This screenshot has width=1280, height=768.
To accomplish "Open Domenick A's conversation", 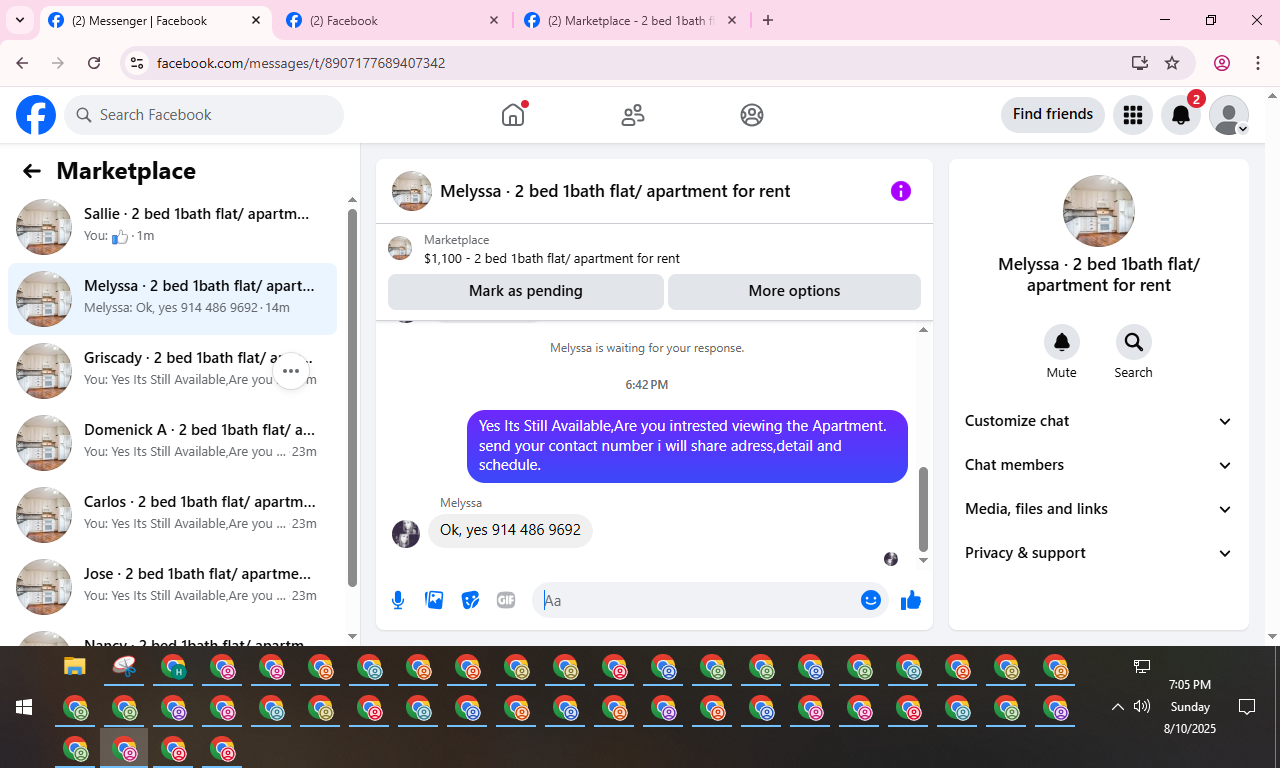I will click(172, 443).
